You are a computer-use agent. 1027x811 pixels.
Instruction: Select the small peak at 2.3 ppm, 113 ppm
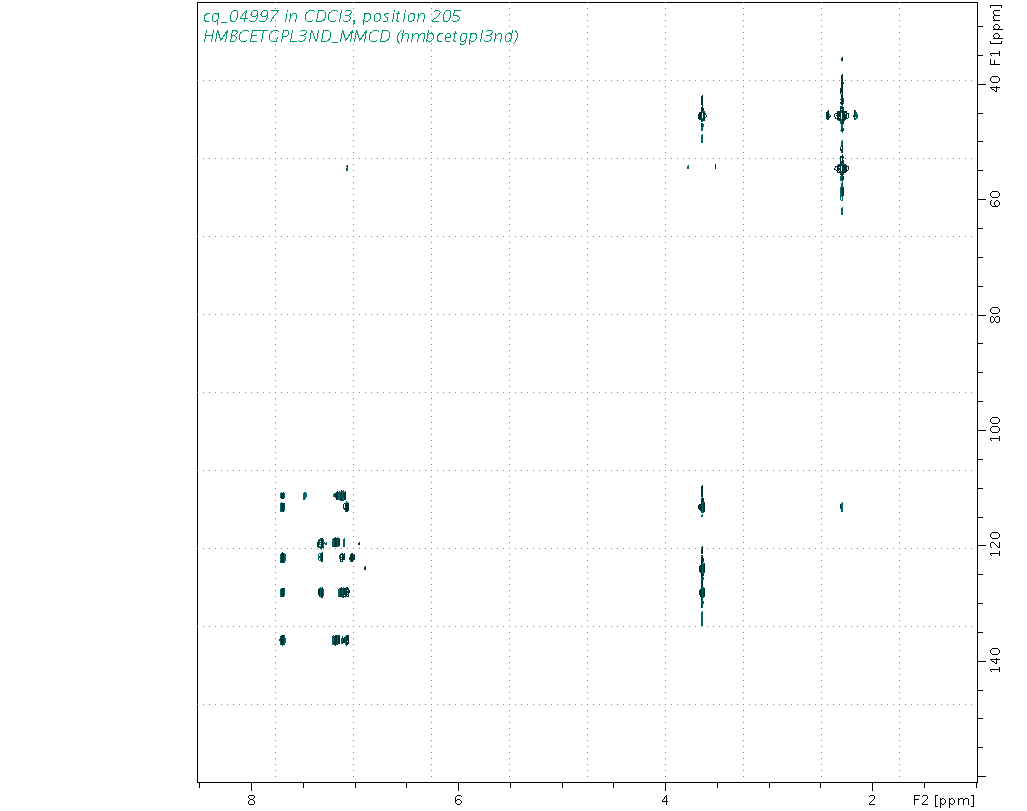842,506
